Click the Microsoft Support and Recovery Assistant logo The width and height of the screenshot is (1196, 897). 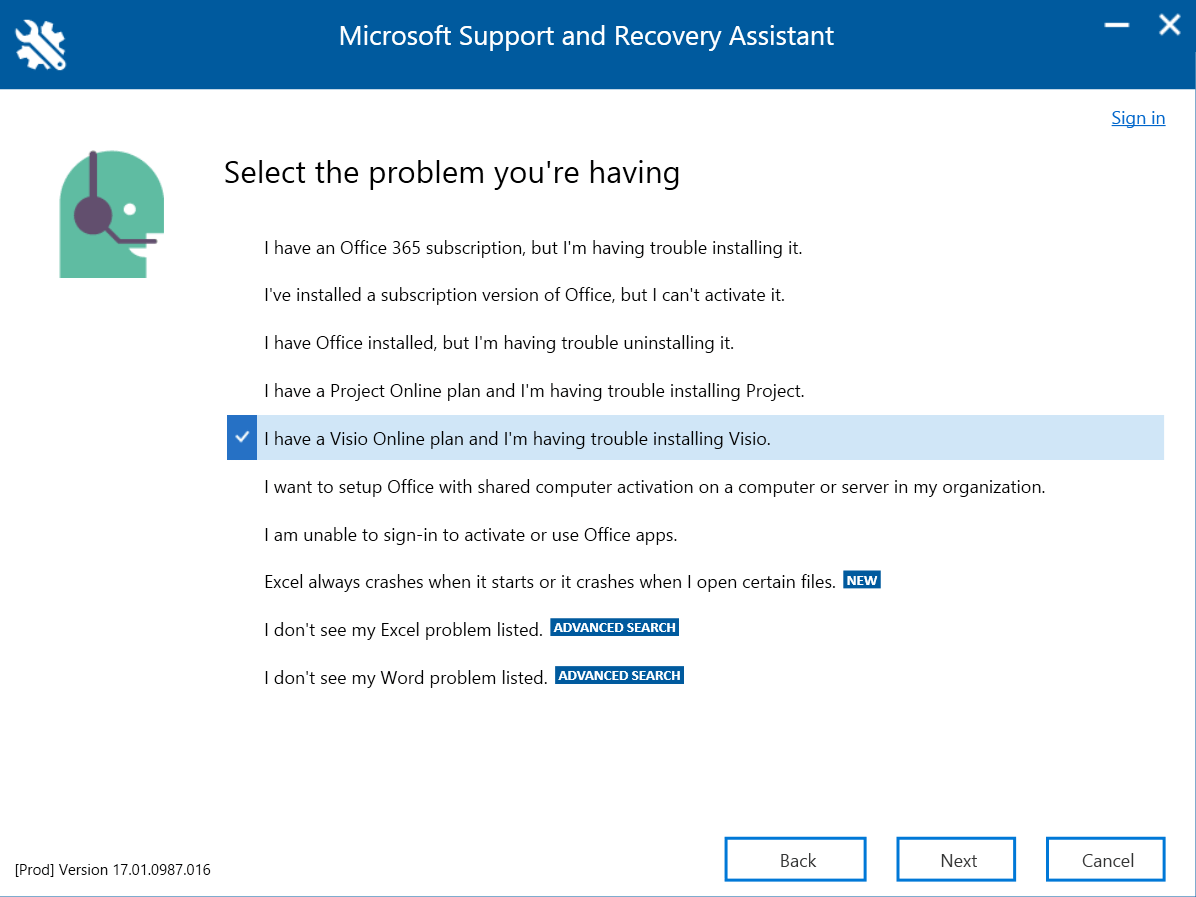coord(38,43)
